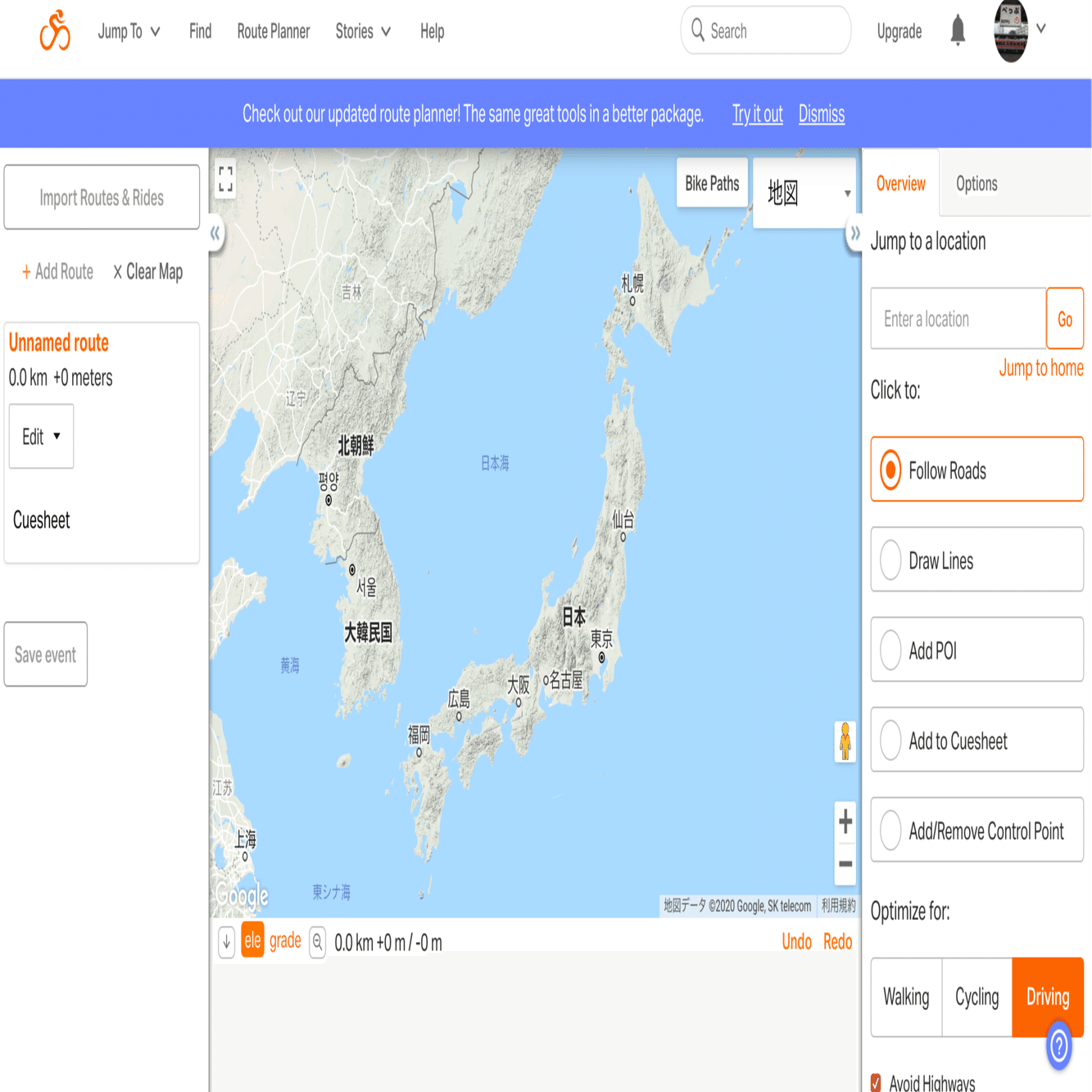Select Add/Remove Control Point option

pos(977,830)
